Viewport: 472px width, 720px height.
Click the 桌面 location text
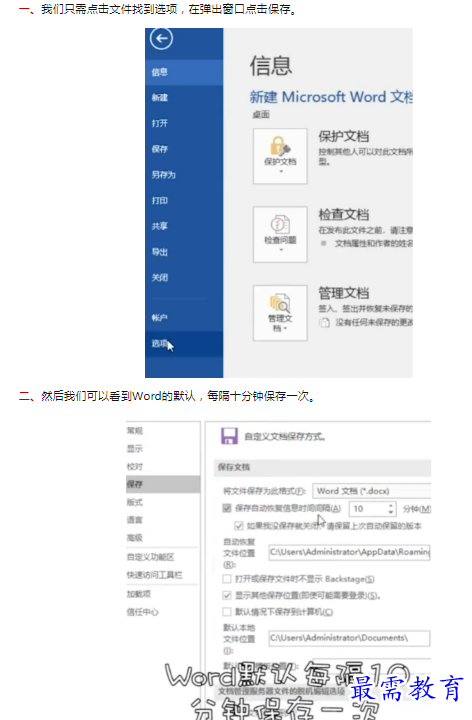(260, 114)
